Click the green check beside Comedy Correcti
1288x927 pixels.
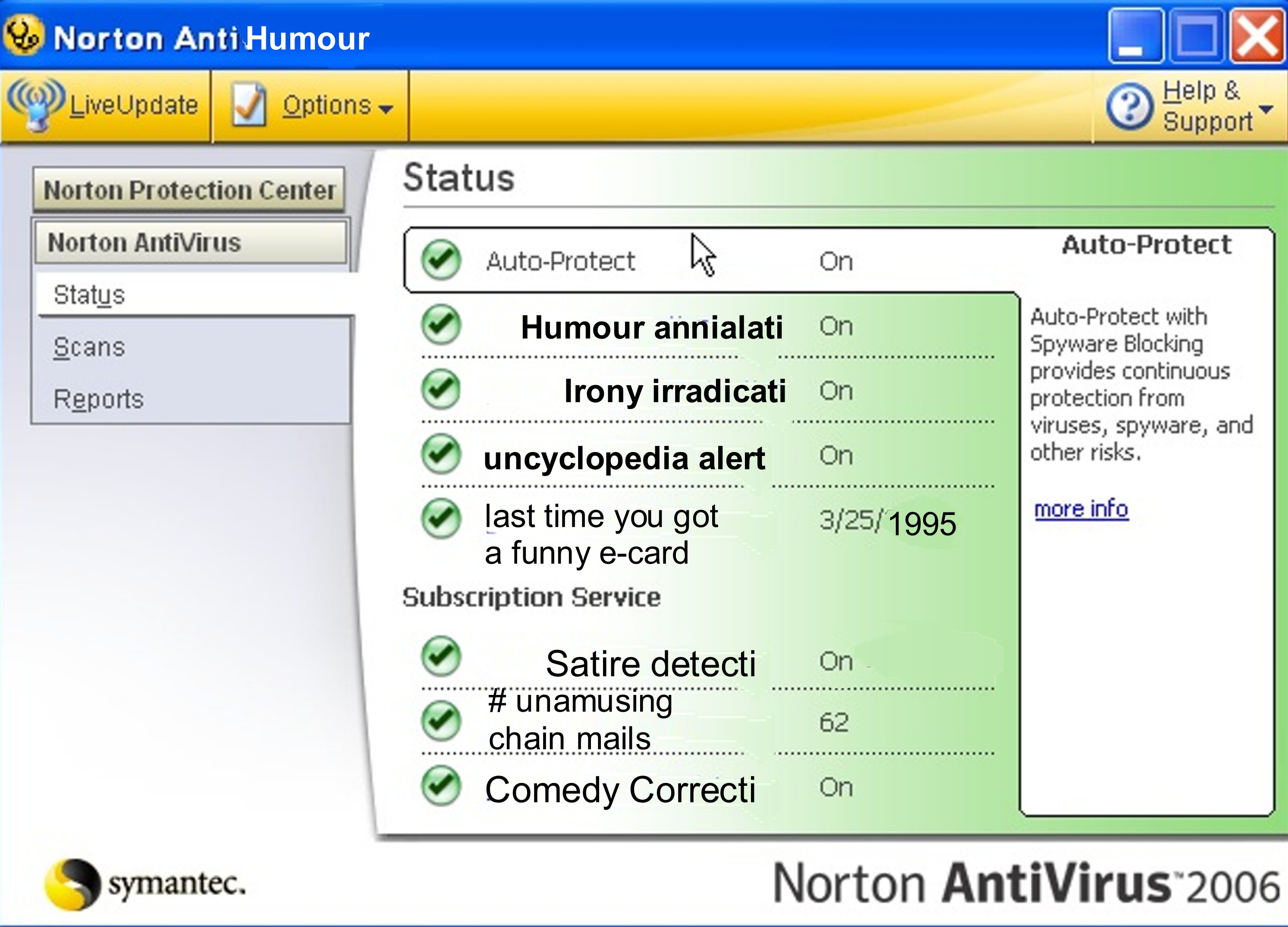(x=441, y=786)
